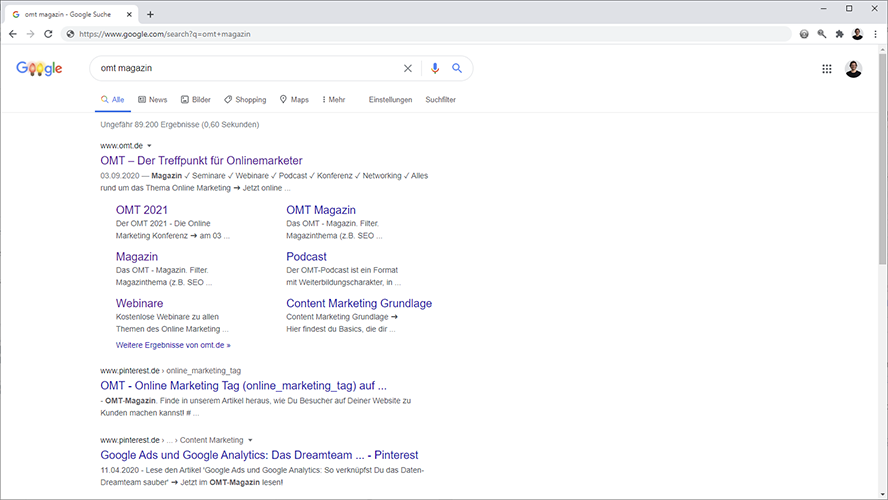Open OMT – Der Treffpunkt für Onlinemarketer result
888x500 pixels.
point(202,161)
